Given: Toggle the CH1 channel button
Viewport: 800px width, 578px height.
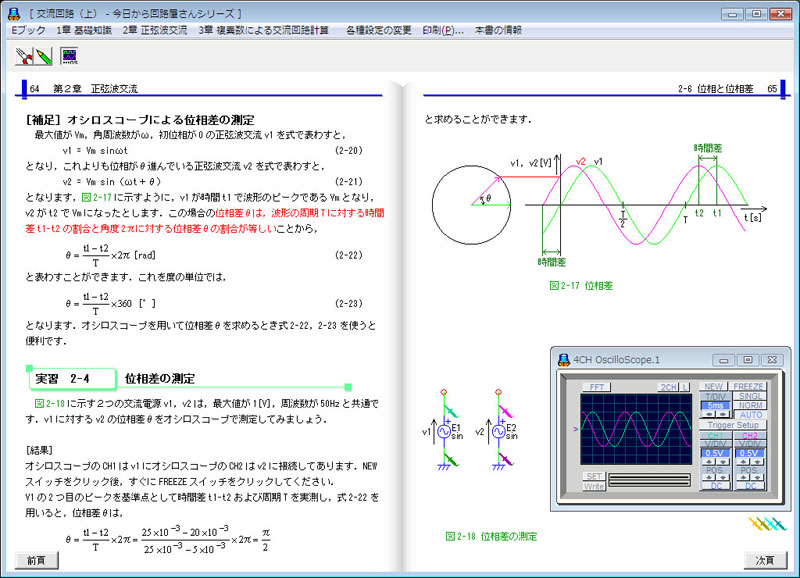Looking at the screenshot, I should (x=716, y=436).
